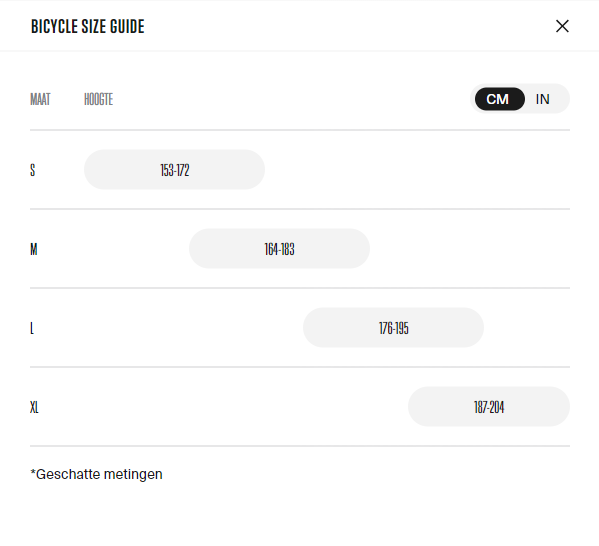Screen dimensions: 599x546
Task: Select the XL size row label
Action: coord(34,407)
